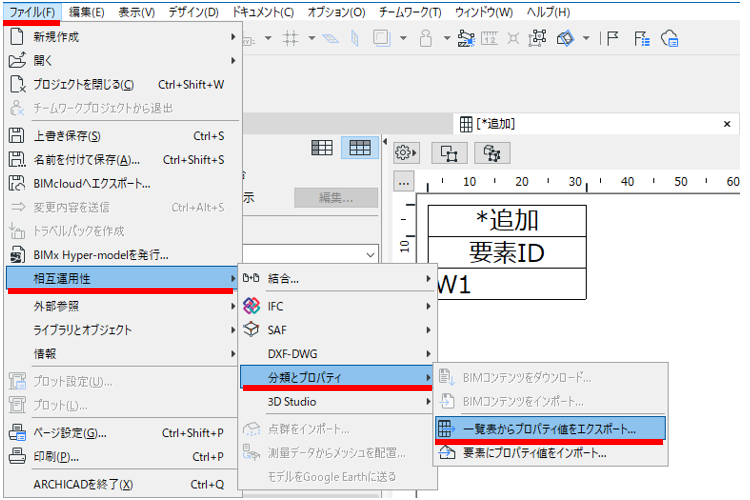This screenshot has width=750, height=500.
Task: Click the printer icon beside 印刷(P)
Action: click(17, 456)
